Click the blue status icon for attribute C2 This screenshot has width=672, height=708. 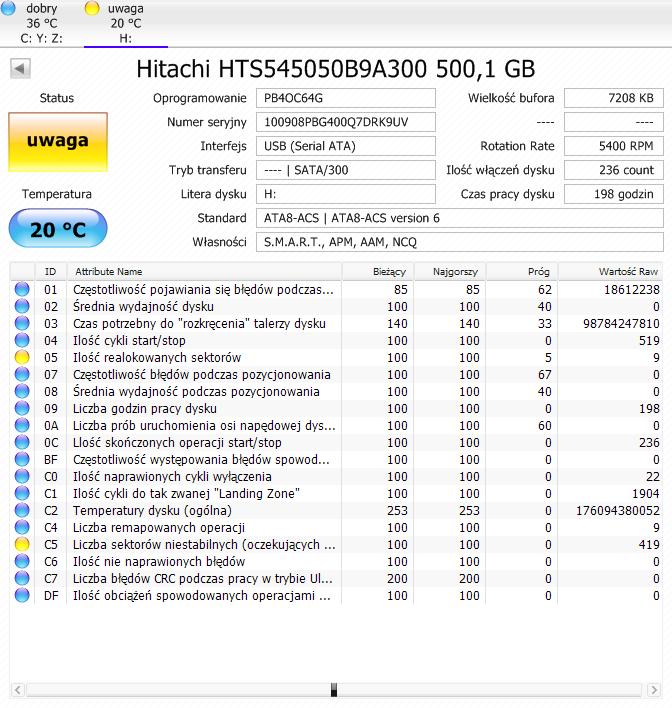point(22,510)
